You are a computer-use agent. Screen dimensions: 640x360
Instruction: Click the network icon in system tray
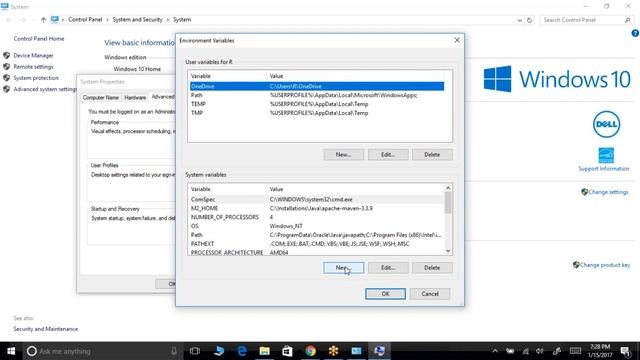[525, 351]
